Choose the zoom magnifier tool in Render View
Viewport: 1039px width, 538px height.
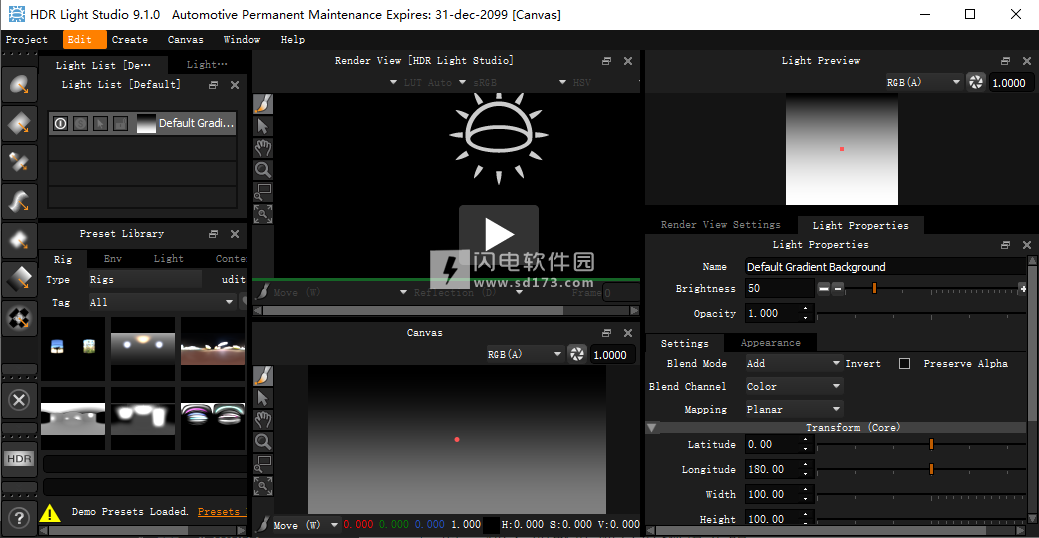tap(263, 170)
